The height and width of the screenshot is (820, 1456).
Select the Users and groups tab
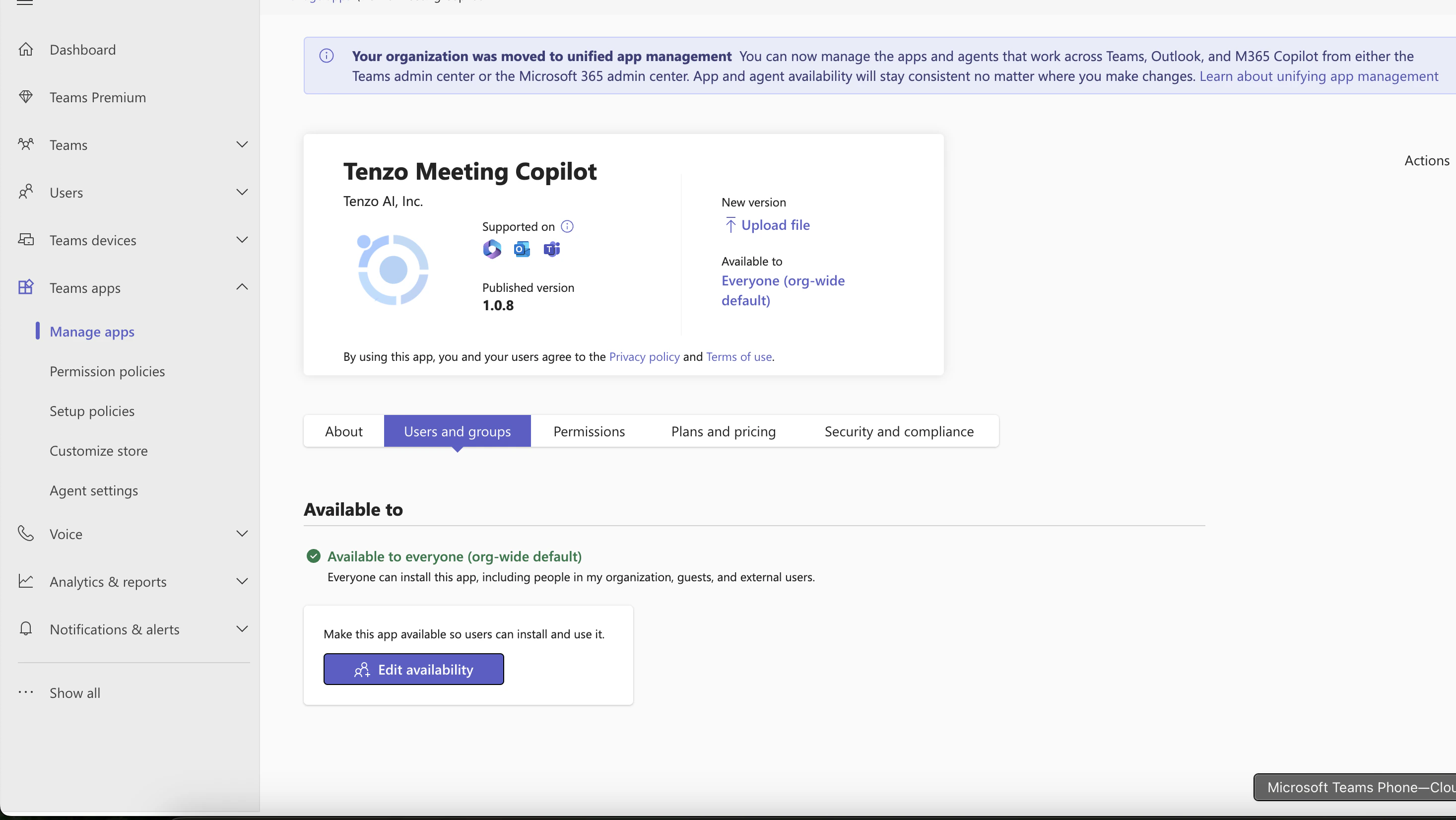457,431
